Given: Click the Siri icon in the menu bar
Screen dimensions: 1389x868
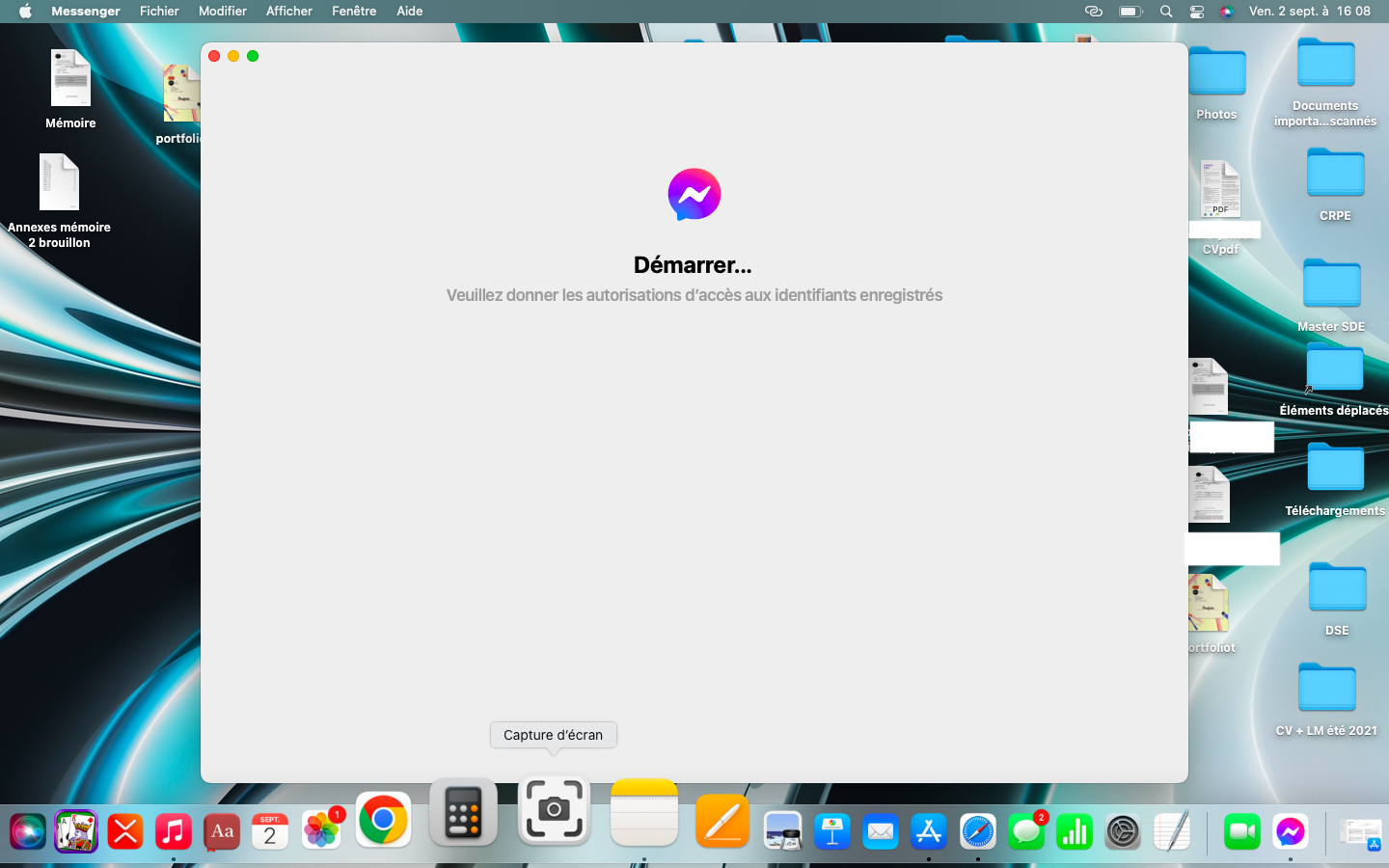Looking at the screenshot, I should pyautogui.click(x=1227, y=12).
